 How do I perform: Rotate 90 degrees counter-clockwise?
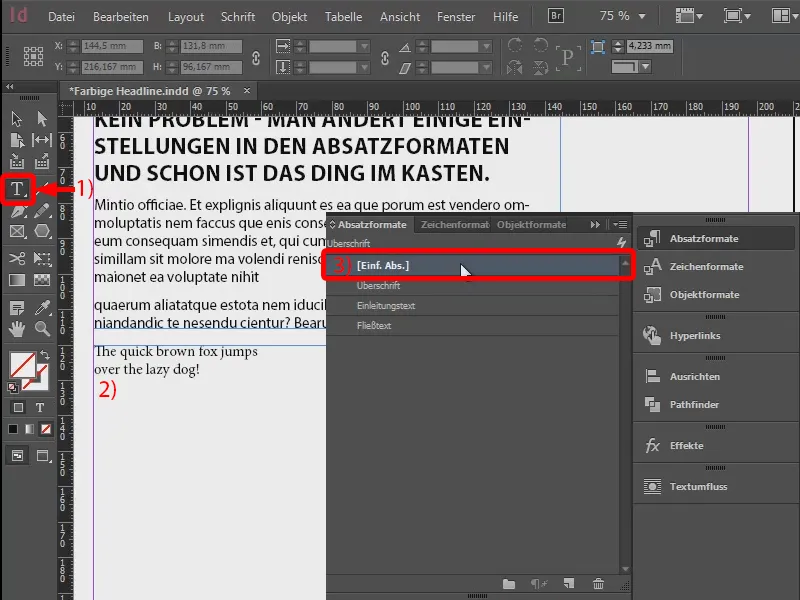[540, 45]
